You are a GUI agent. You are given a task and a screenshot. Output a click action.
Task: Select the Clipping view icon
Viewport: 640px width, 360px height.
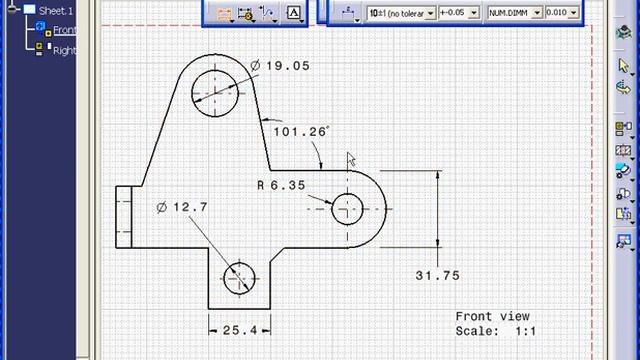pos(623,193)
